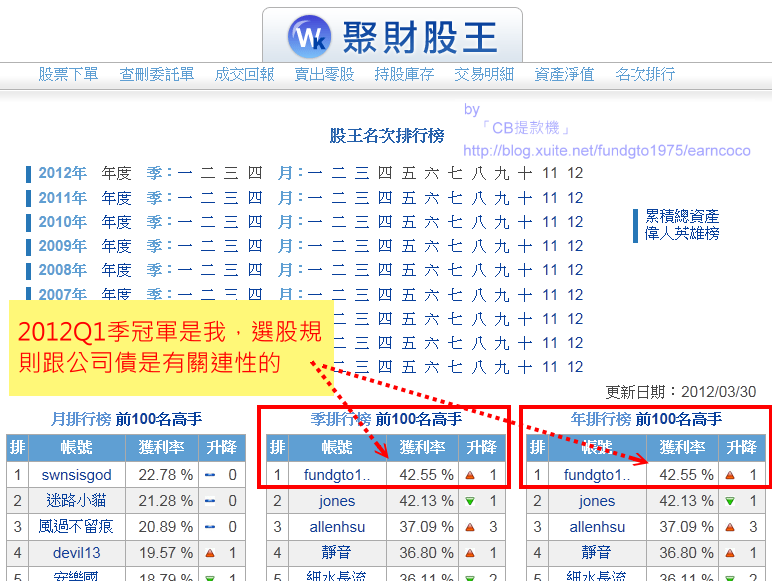Viewport: 772px width, 581px height.
Task: Open the 2009年 ranking link
Action: pos(63,246)
